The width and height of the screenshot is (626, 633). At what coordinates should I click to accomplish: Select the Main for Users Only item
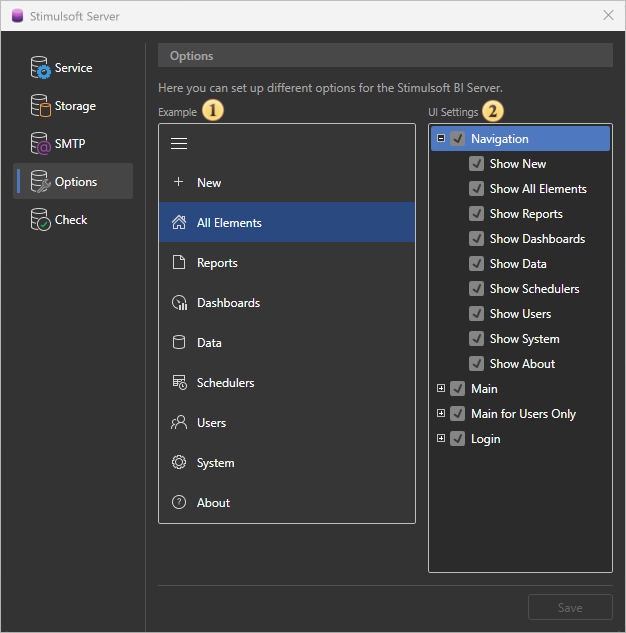(x=523, y=414)
